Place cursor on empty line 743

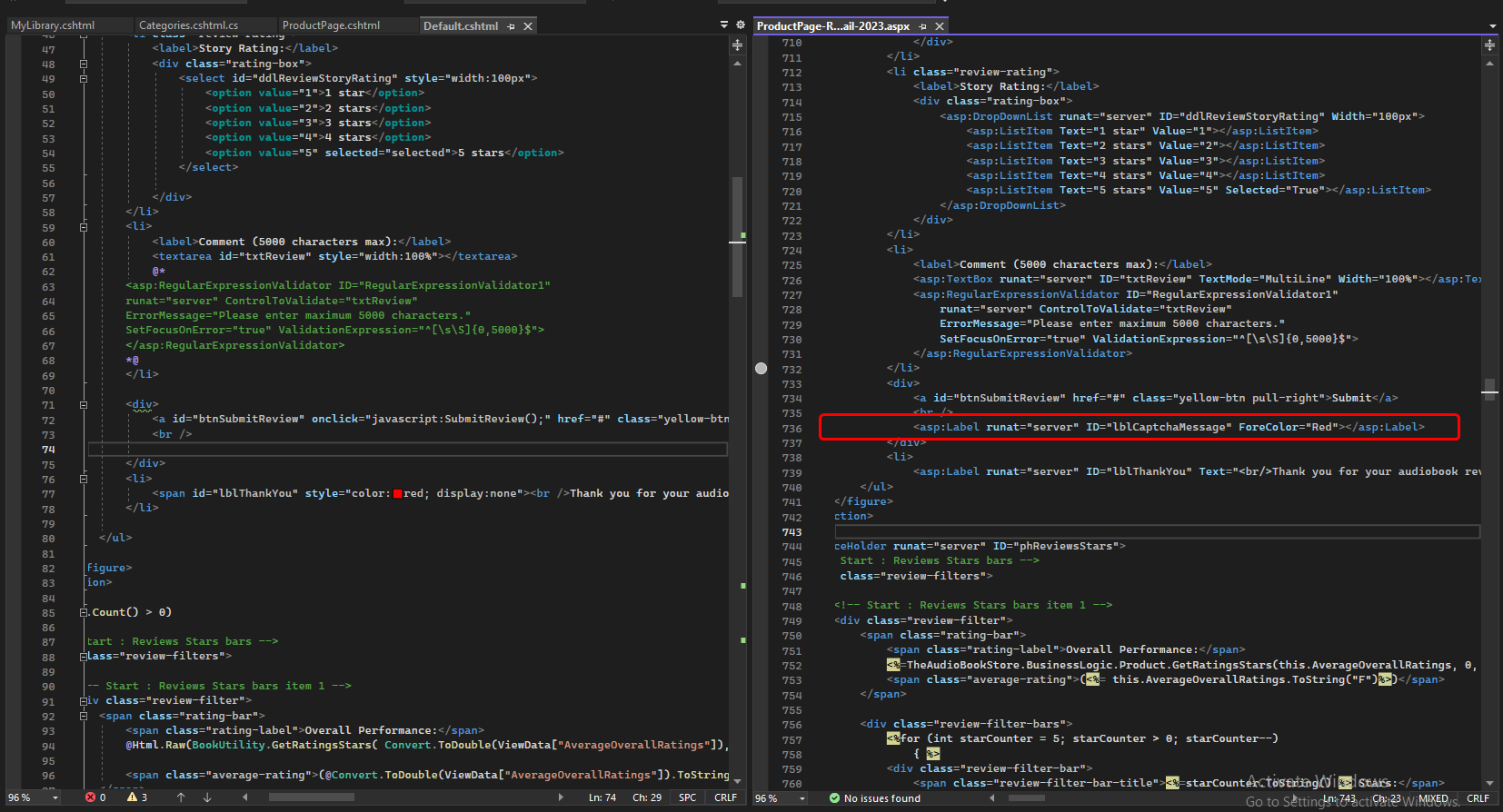(1157, 531)
